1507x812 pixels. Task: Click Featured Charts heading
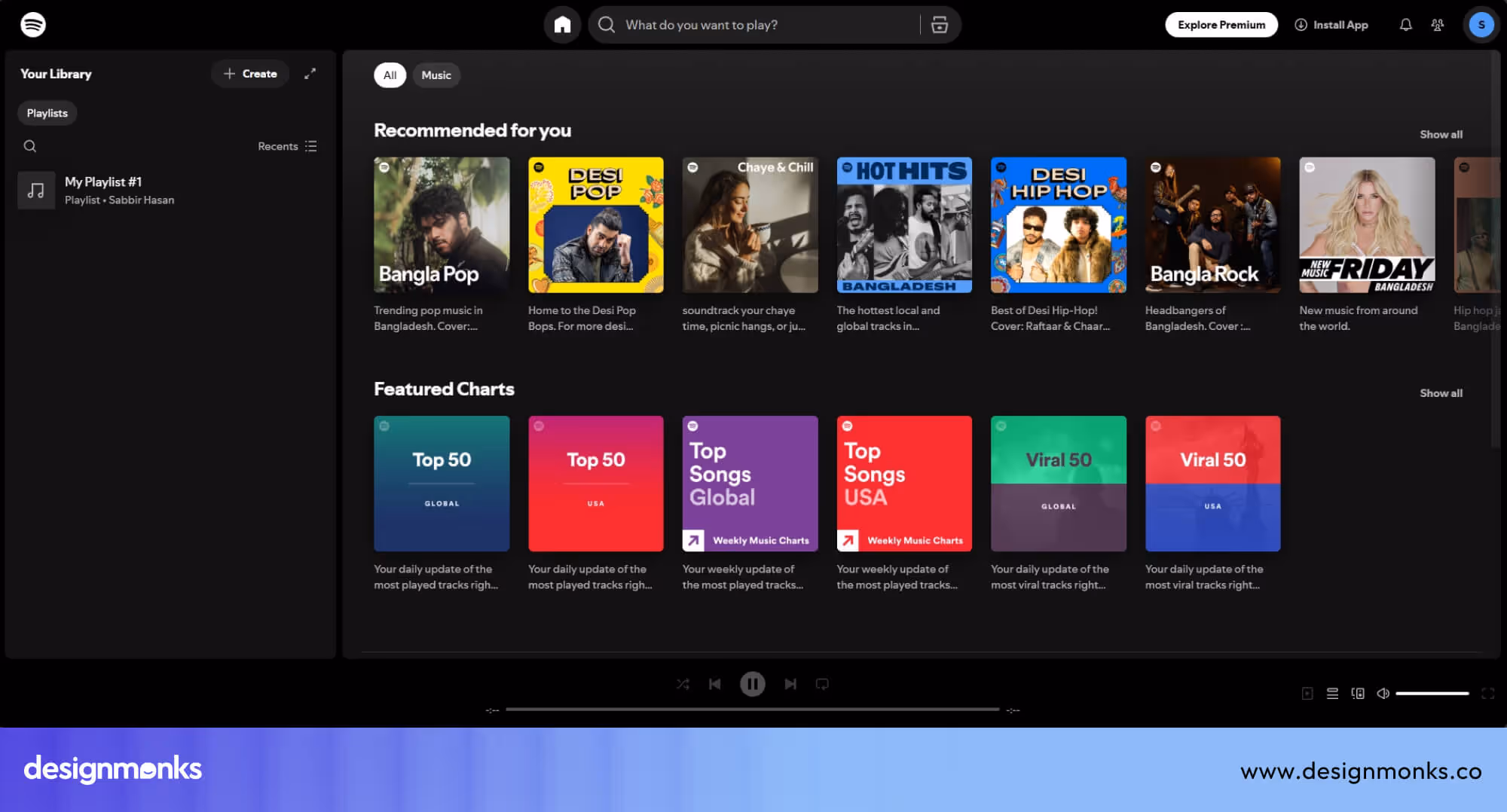pos(444,389)
